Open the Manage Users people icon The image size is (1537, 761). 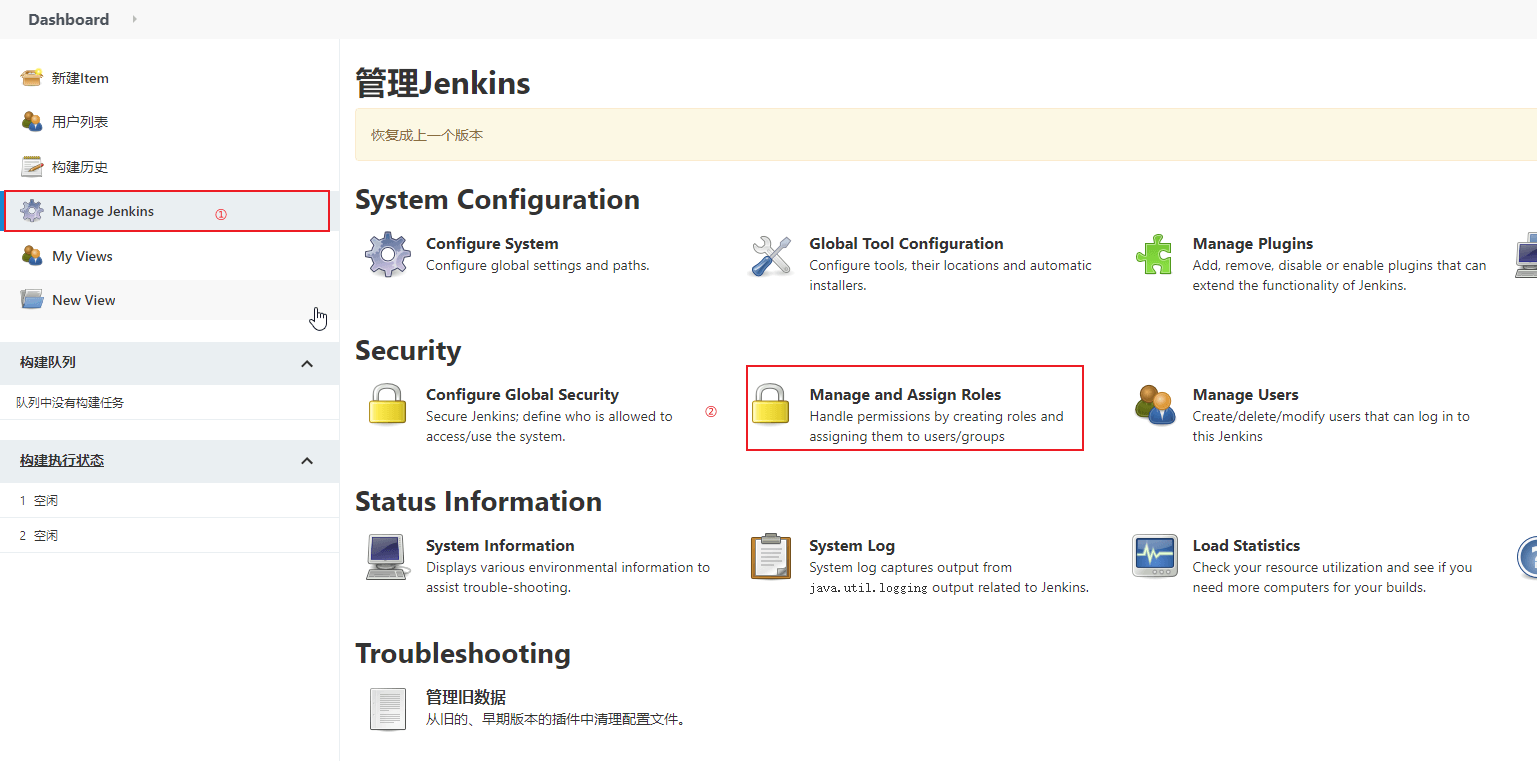1155,405
